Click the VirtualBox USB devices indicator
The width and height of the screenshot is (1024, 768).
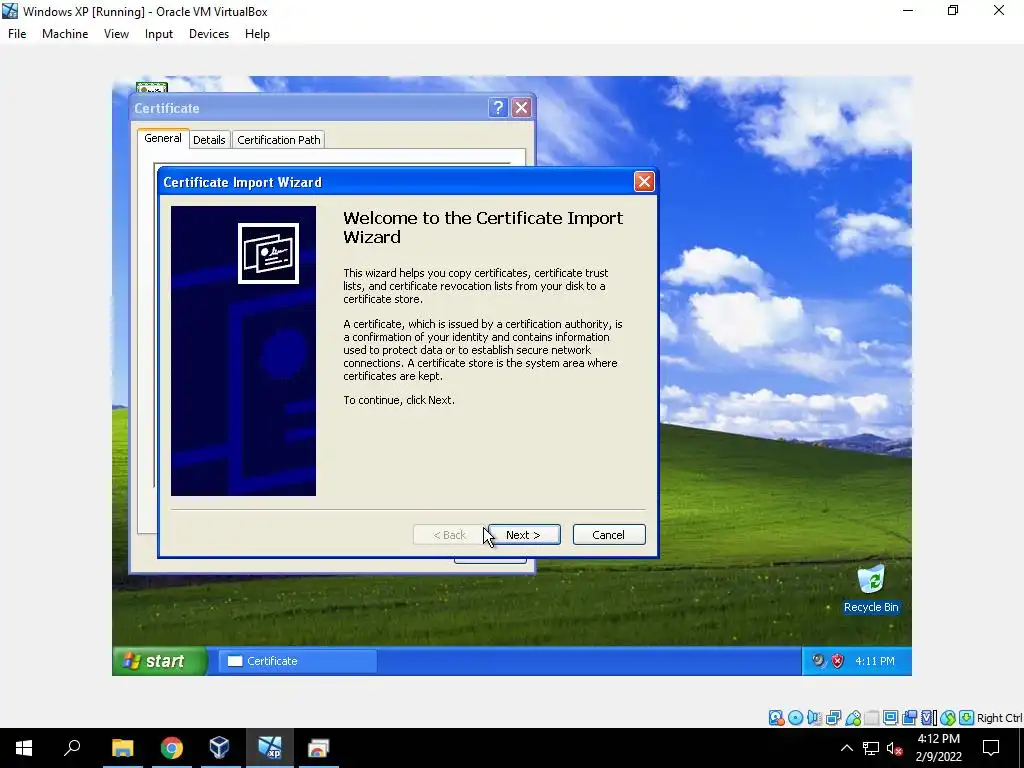[x=853, y=718]
